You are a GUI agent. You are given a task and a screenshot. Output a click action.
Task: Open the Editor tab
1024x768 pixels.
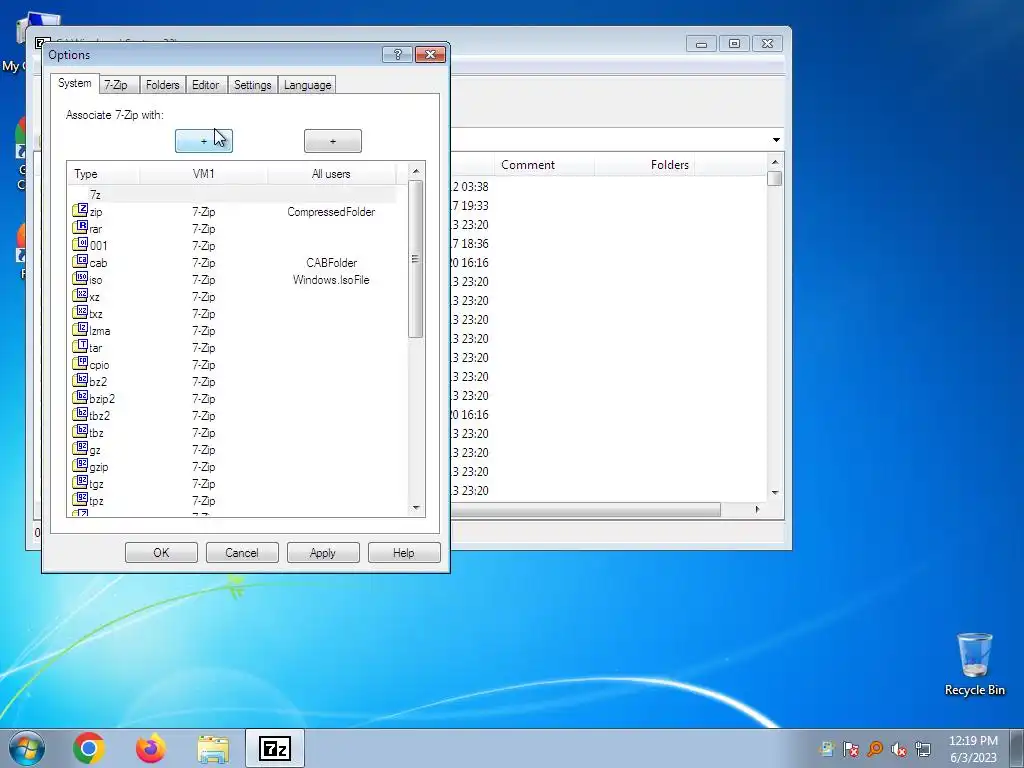206,85
